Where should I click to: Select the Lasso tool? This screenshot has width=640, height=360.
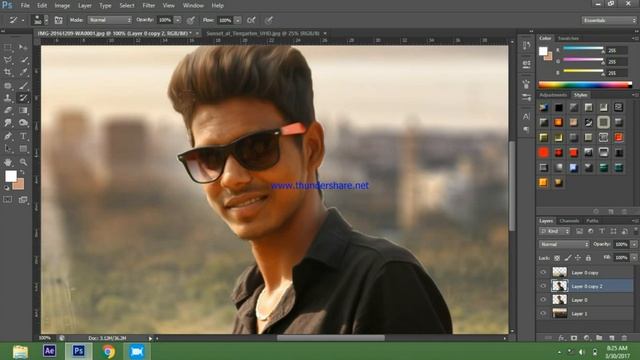pyautogui.click(x=8, y=60)
